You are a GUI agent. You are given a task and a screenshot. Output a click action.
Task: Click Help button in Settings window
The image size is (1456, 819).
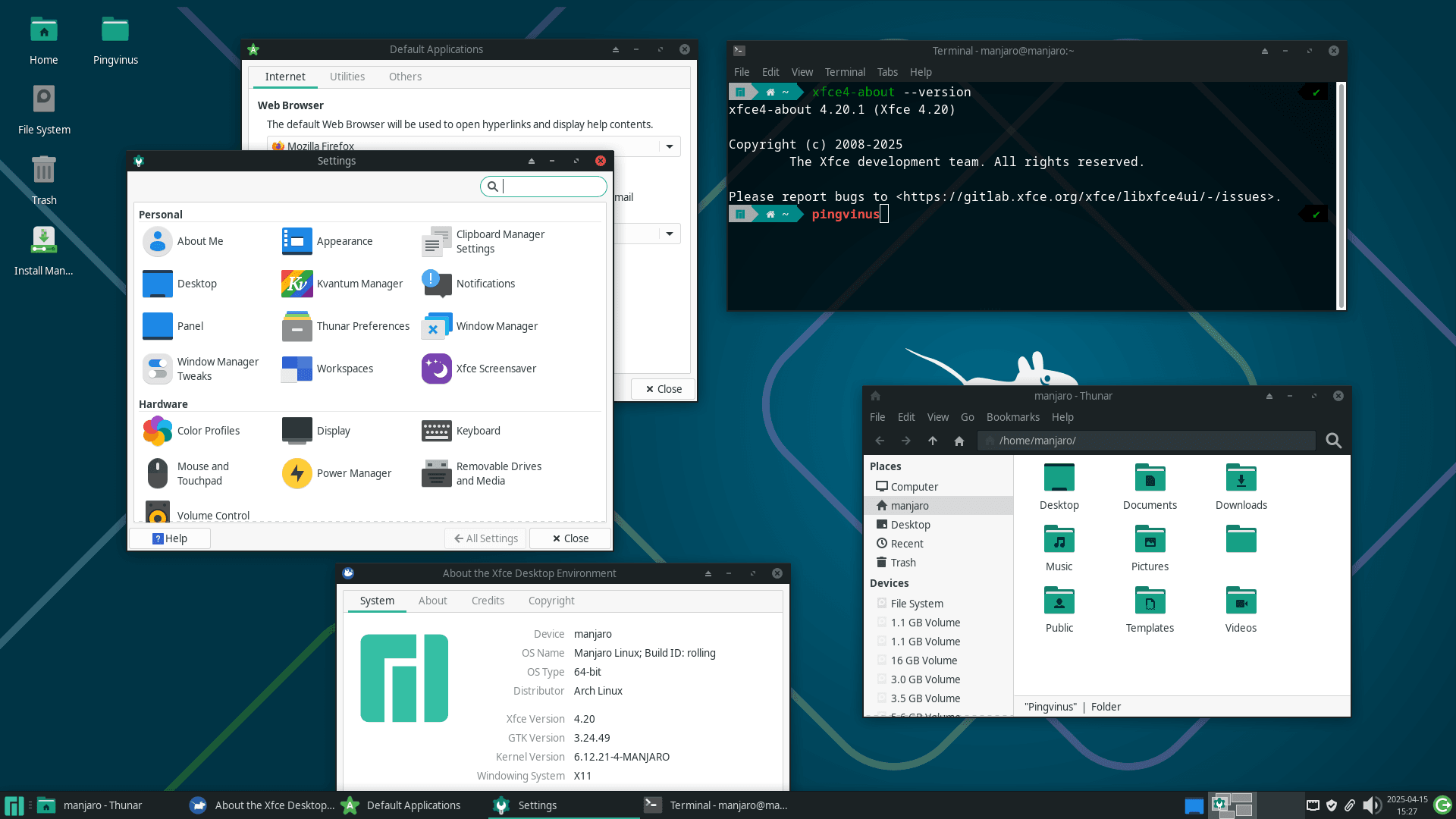point(170,538)
